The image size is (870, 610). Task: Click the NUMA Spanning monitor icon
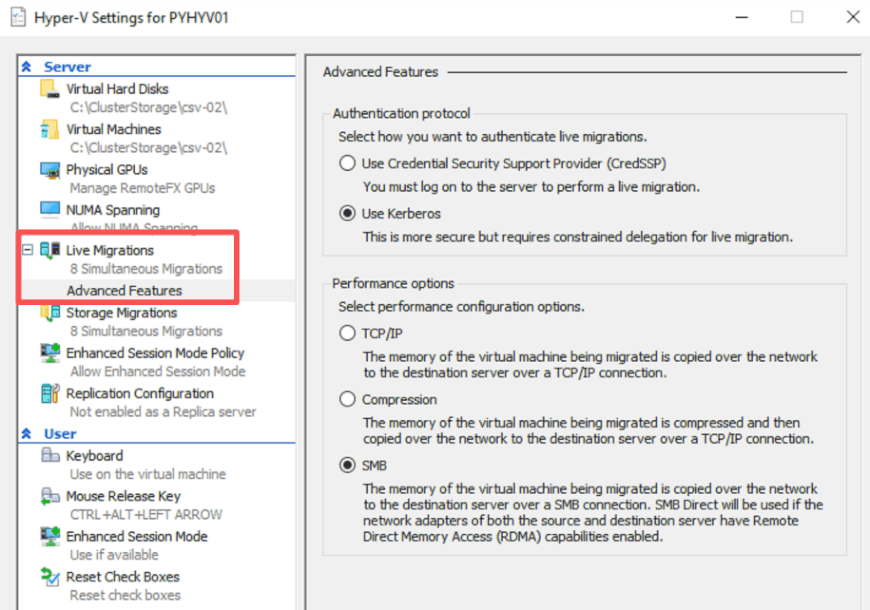click(49, 209)
